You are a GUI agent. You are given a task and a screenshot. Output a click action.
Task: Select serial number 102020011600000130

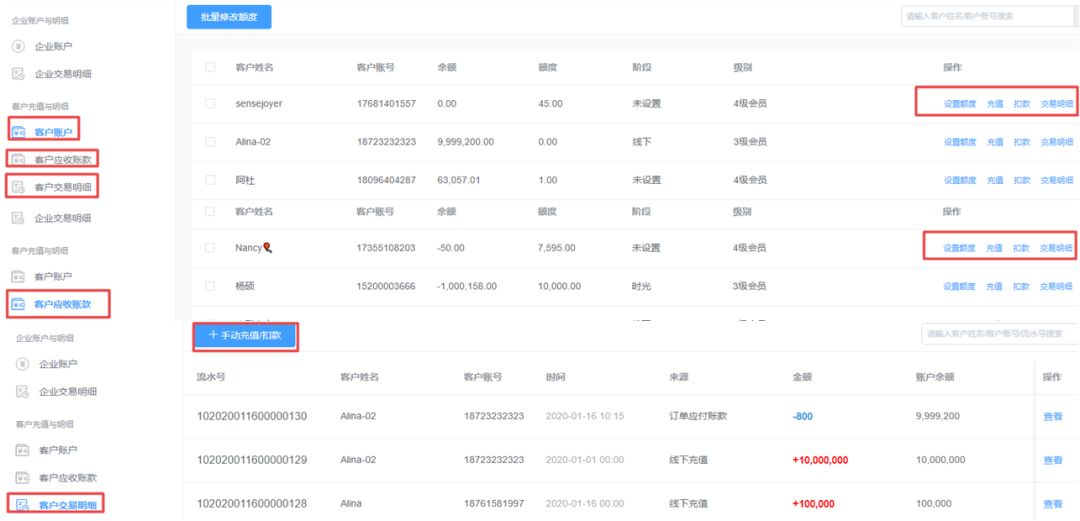252,416
